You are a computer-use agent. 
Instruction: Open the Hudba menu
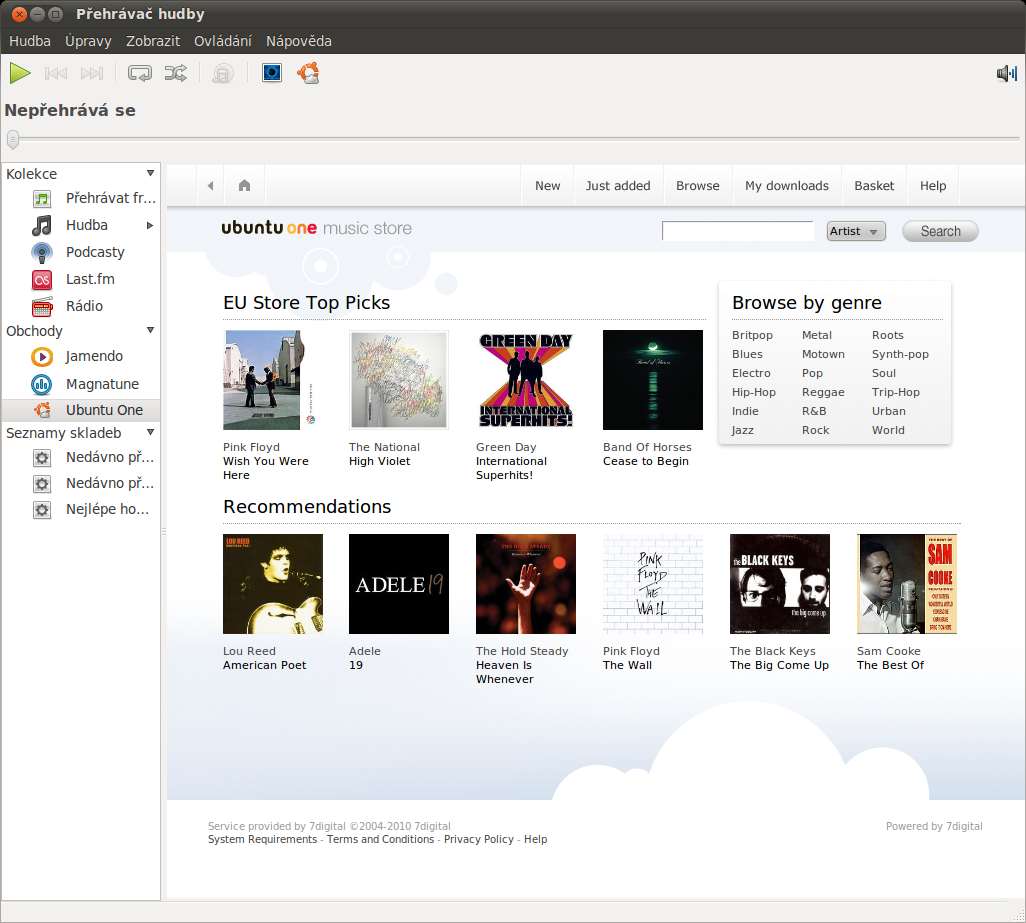click(x=30, y=41)
